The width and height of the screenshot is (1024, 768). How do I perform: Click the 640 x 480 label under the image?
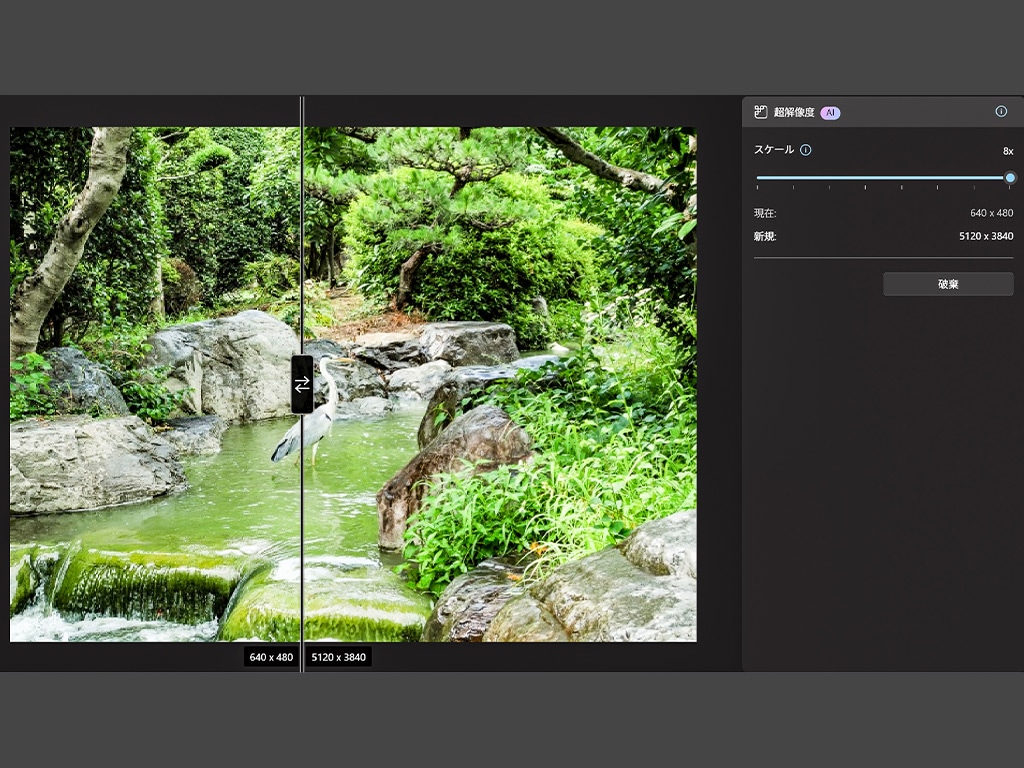271,657
